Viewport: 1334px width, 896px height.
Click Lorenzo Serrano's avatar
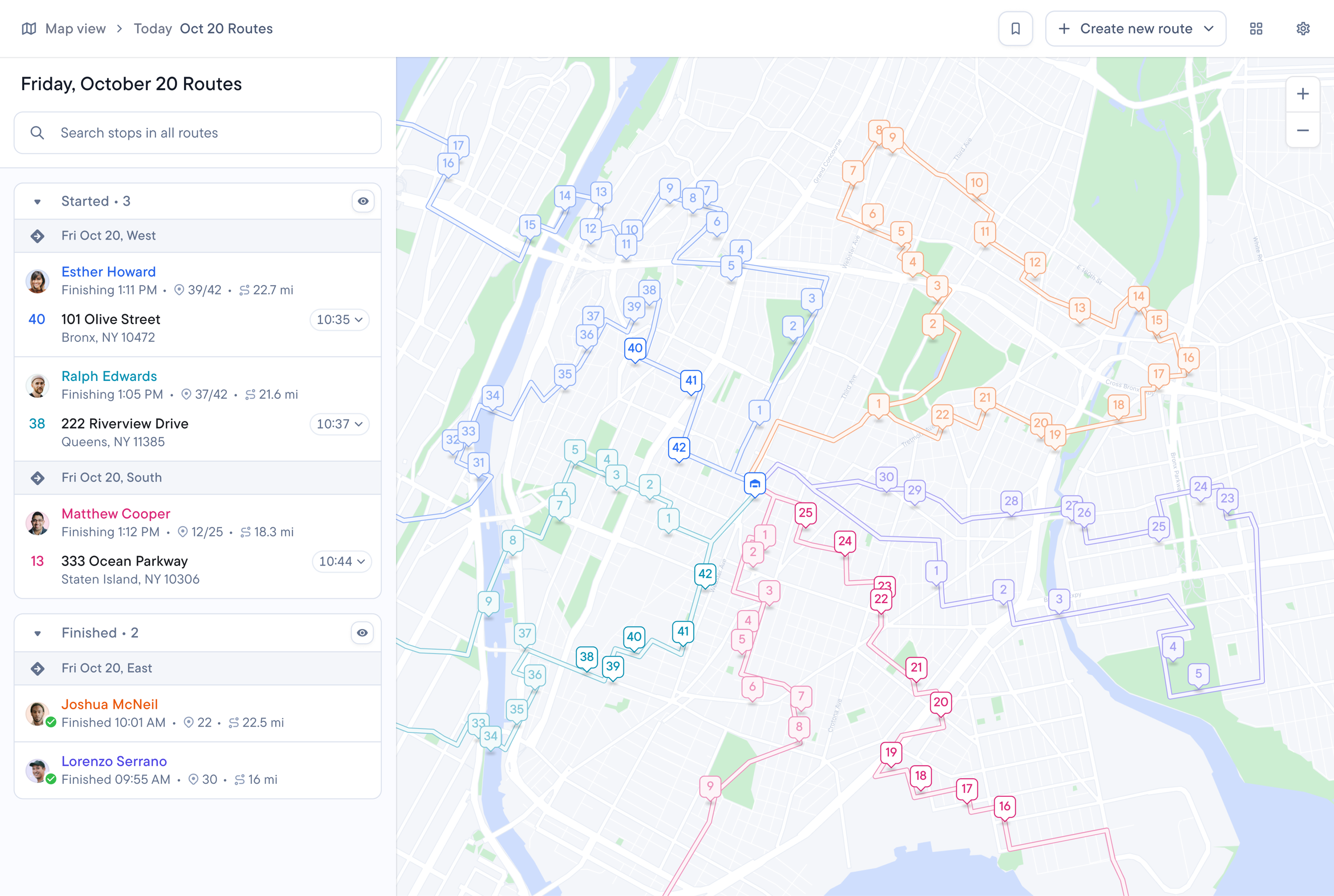point(37,771)
